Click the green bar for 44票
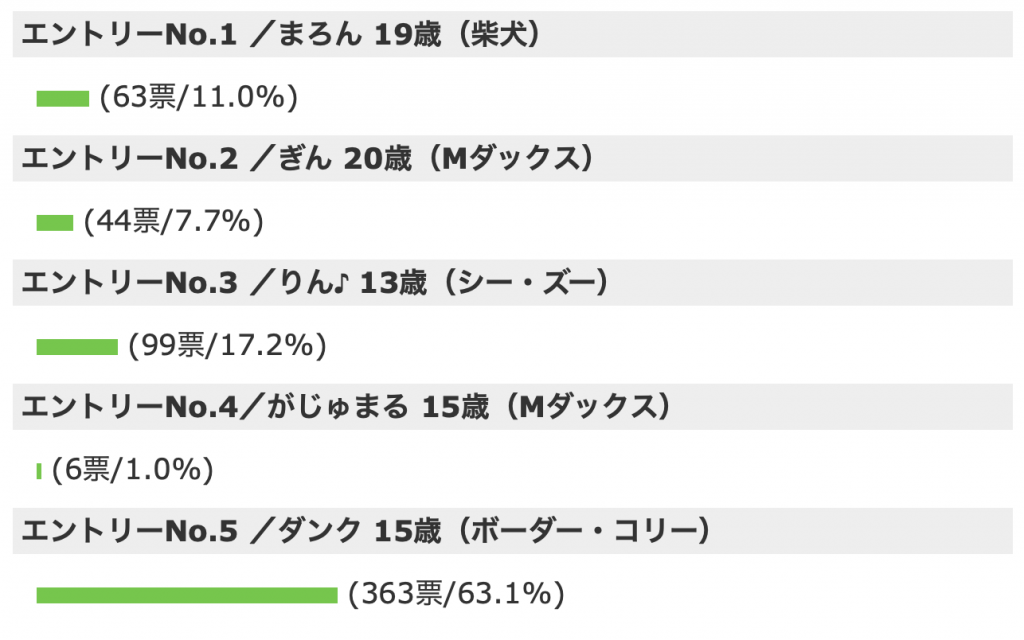 pyautogui.click(x=55, y=223)
